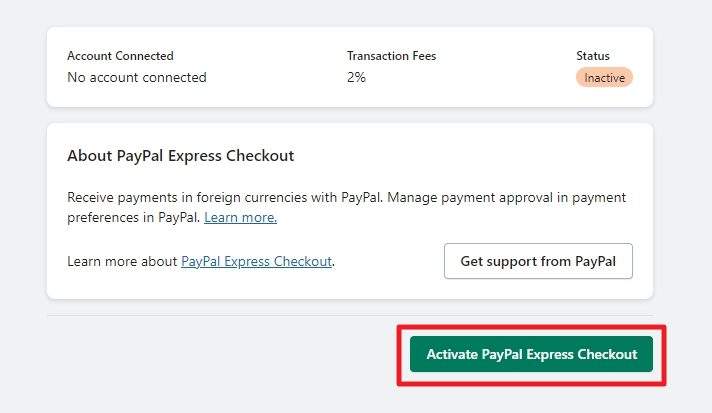712x413 pixels.
Task: Click the account status summary card
Action: click(350, 67)
